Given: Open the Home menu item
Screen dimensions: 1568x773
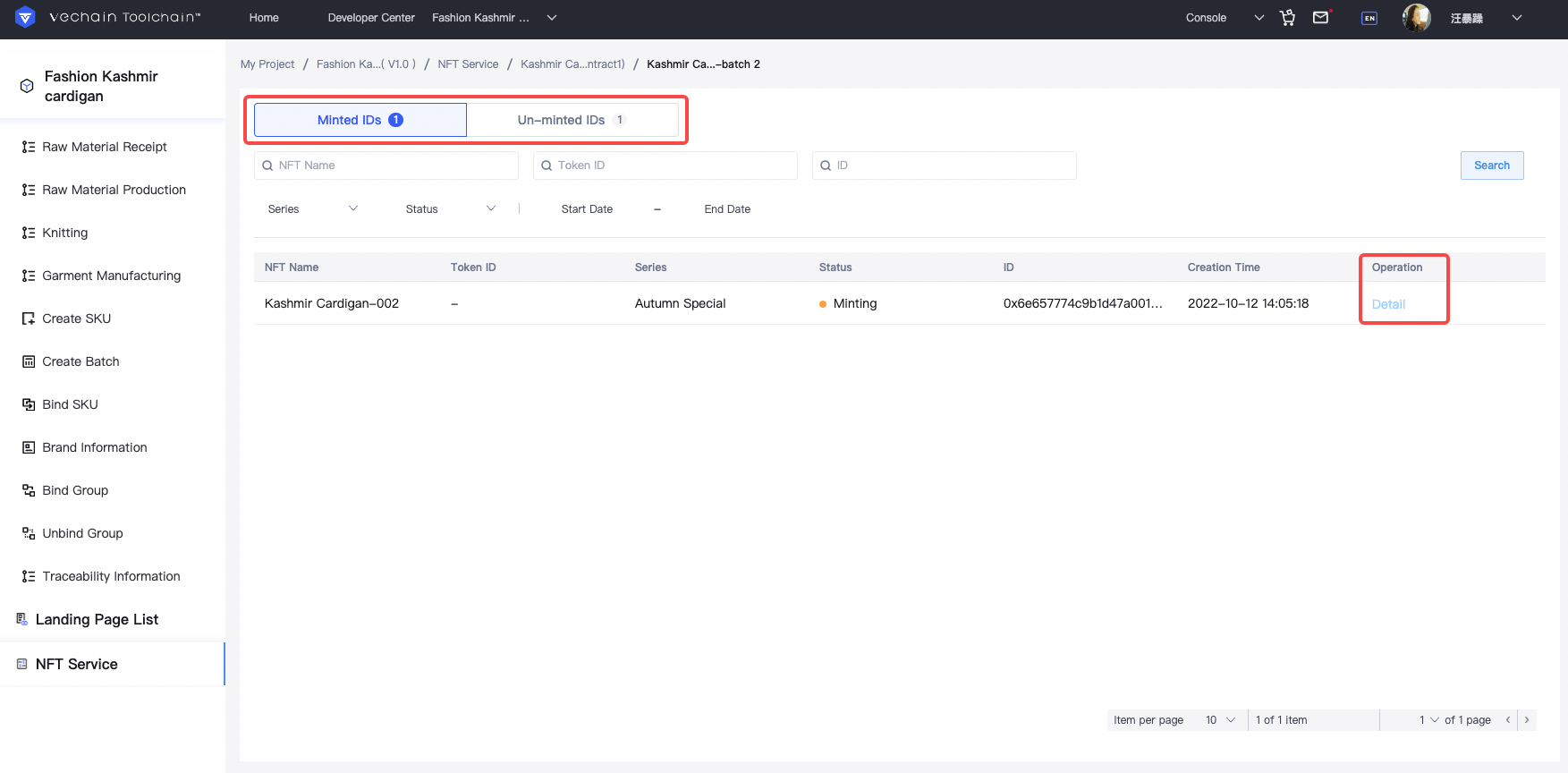Looking at the screenshot, I should coord(264,18).
